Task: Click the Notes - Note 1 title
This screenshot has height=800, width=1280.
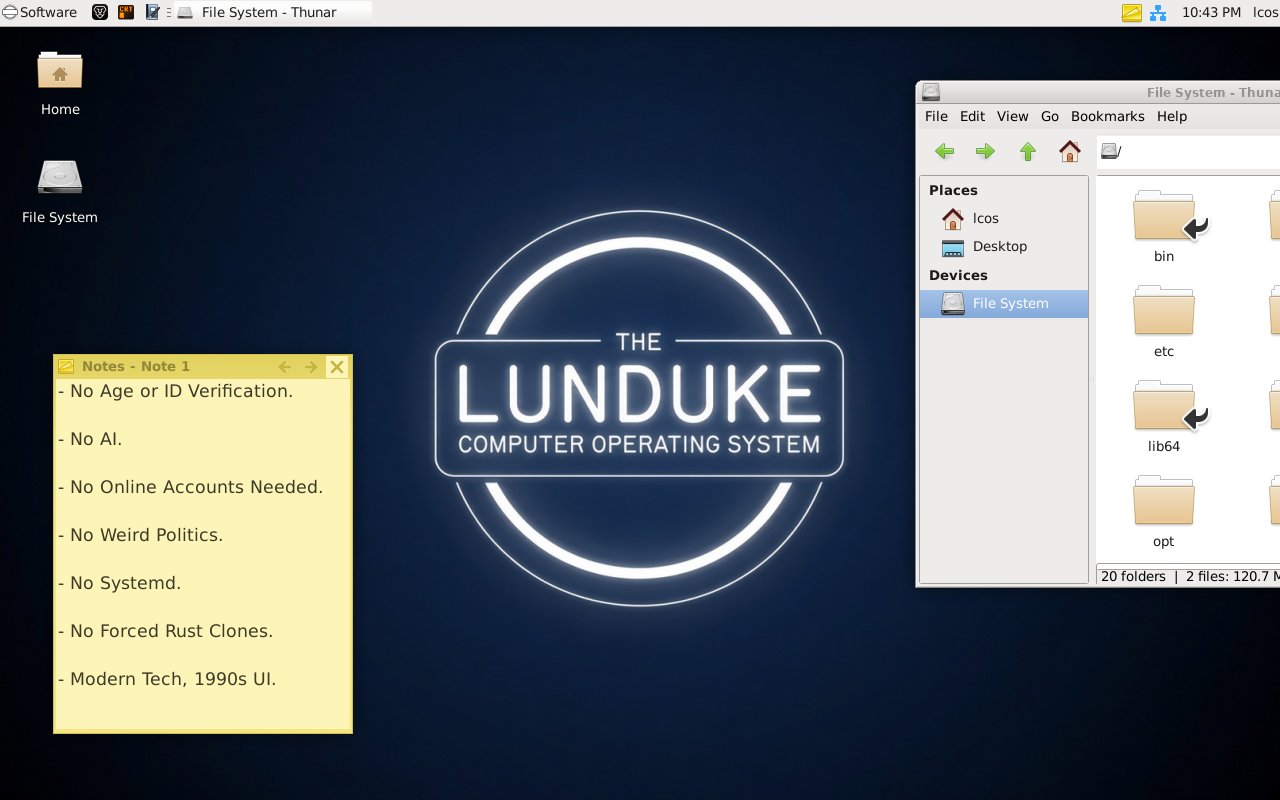Action: 136,367
